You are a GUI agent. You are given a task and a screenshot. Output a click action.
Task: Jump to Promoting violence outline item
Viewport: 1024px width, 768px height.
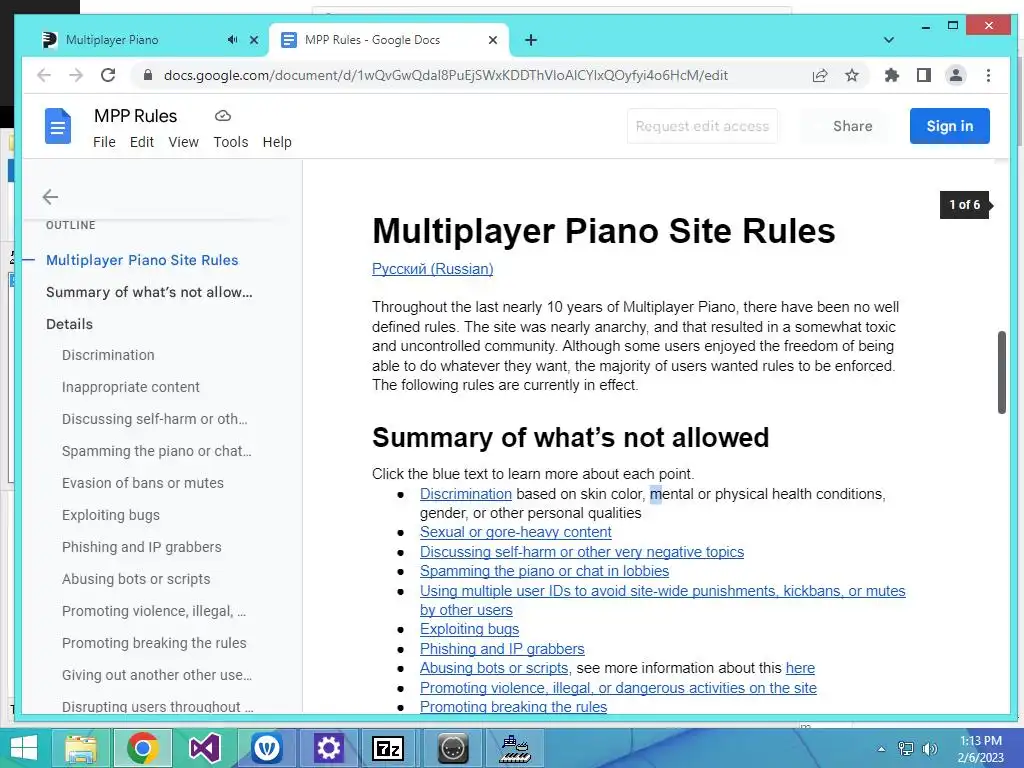154,611
